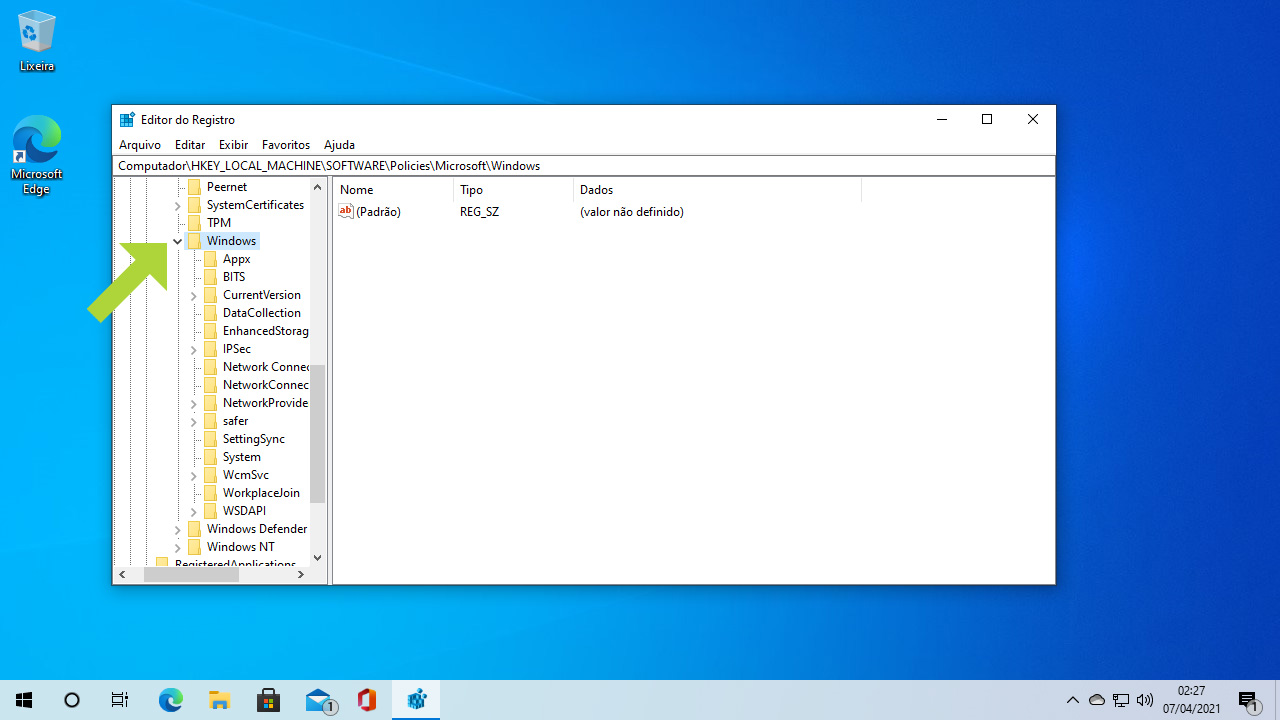This screenshot has width=1280, height=720.
Task: Open Edge from the taskbar
Action: [171, 700]
